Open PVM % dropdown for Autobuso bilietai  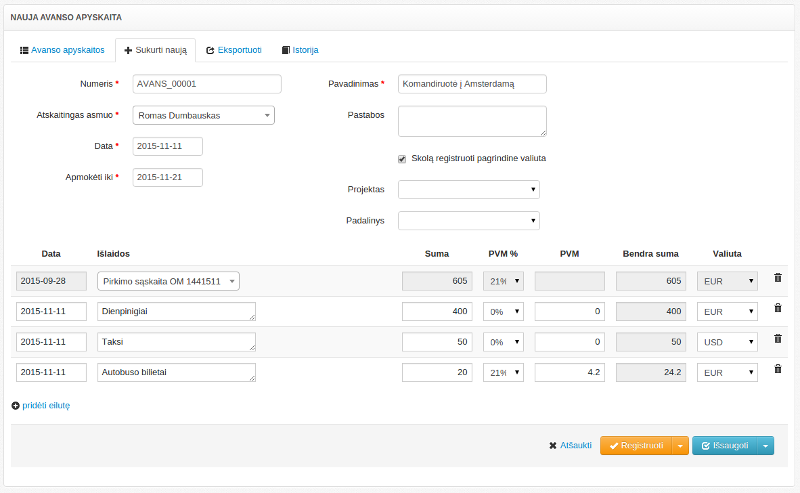505,373
